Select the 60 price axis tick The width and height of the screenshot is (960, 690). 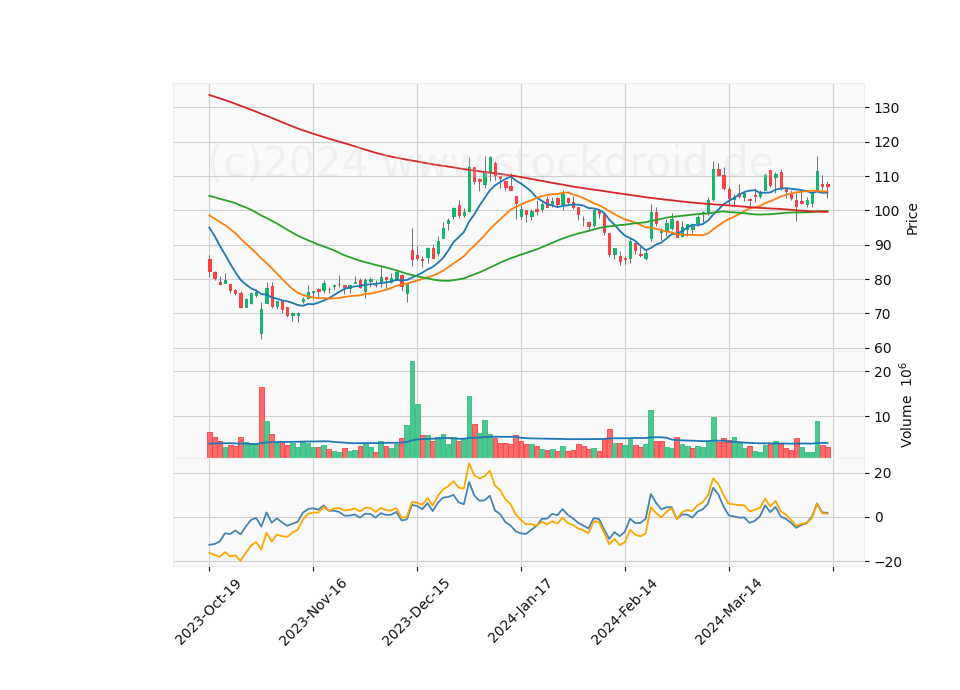[x=883, y=348]
